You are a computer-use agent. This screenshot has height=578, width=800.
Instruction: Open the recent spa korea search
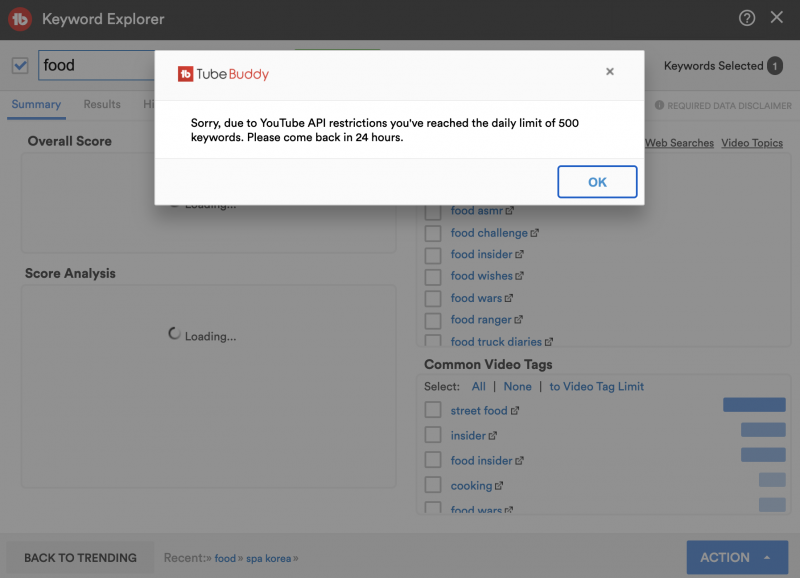tap(268, 558)
